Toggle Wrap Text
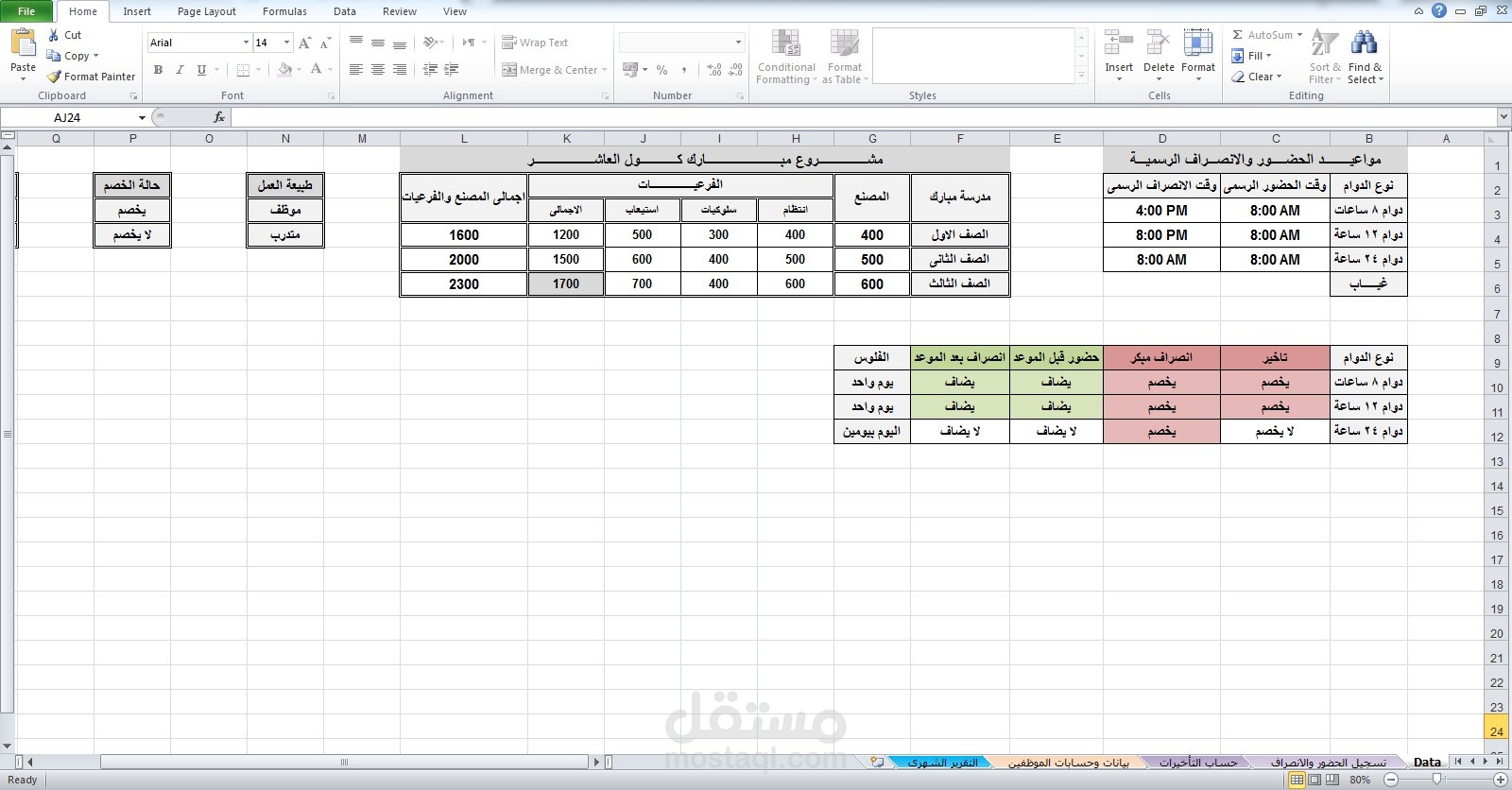1512x790 pixels. (x=535, y=43)
